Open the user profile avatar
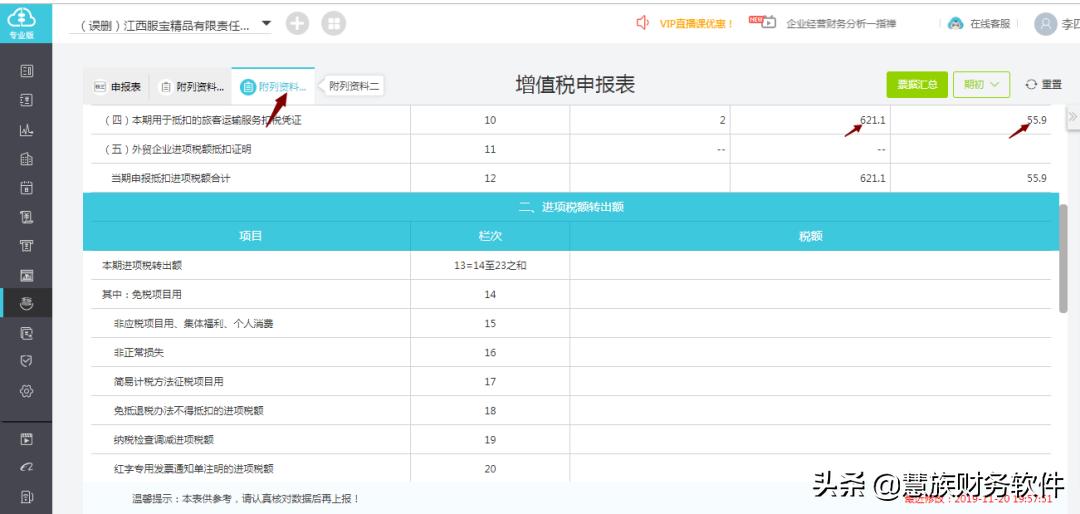 coord(1046,24)
